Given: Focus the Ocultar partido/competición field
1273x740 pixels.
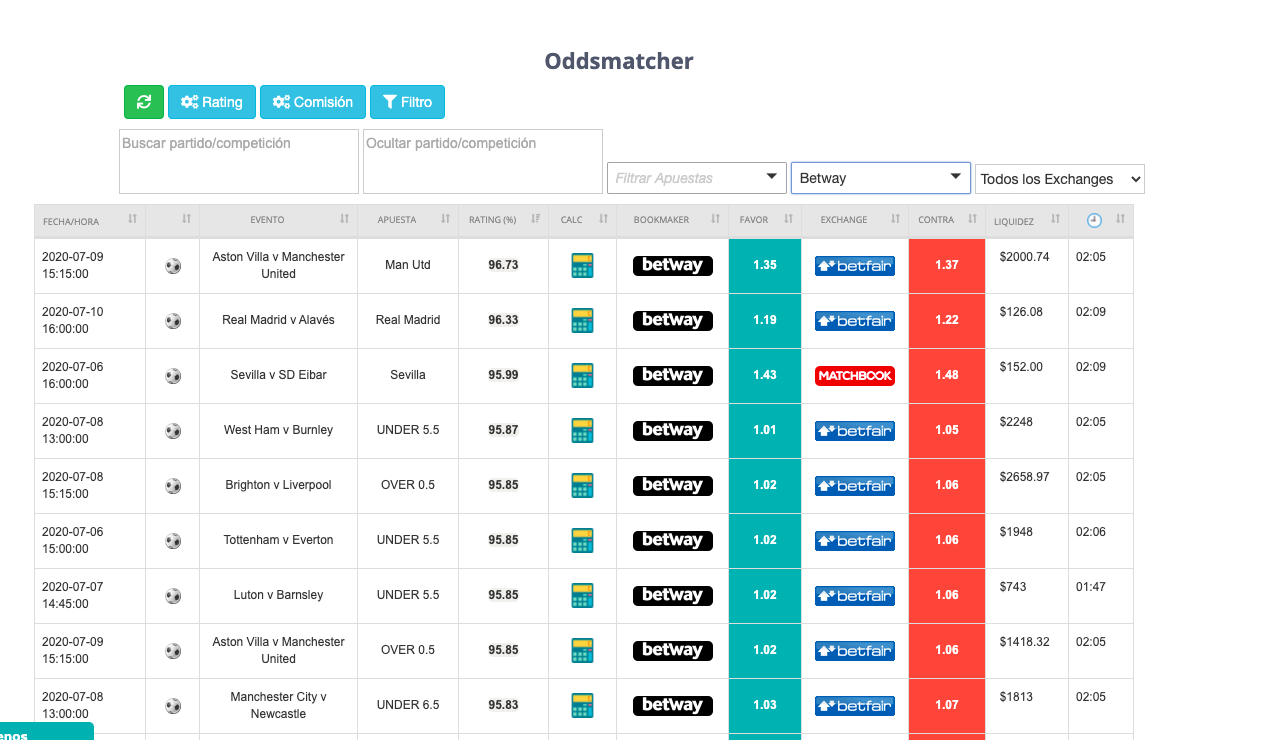Looking at the screenshot, I should pos(483,161).
